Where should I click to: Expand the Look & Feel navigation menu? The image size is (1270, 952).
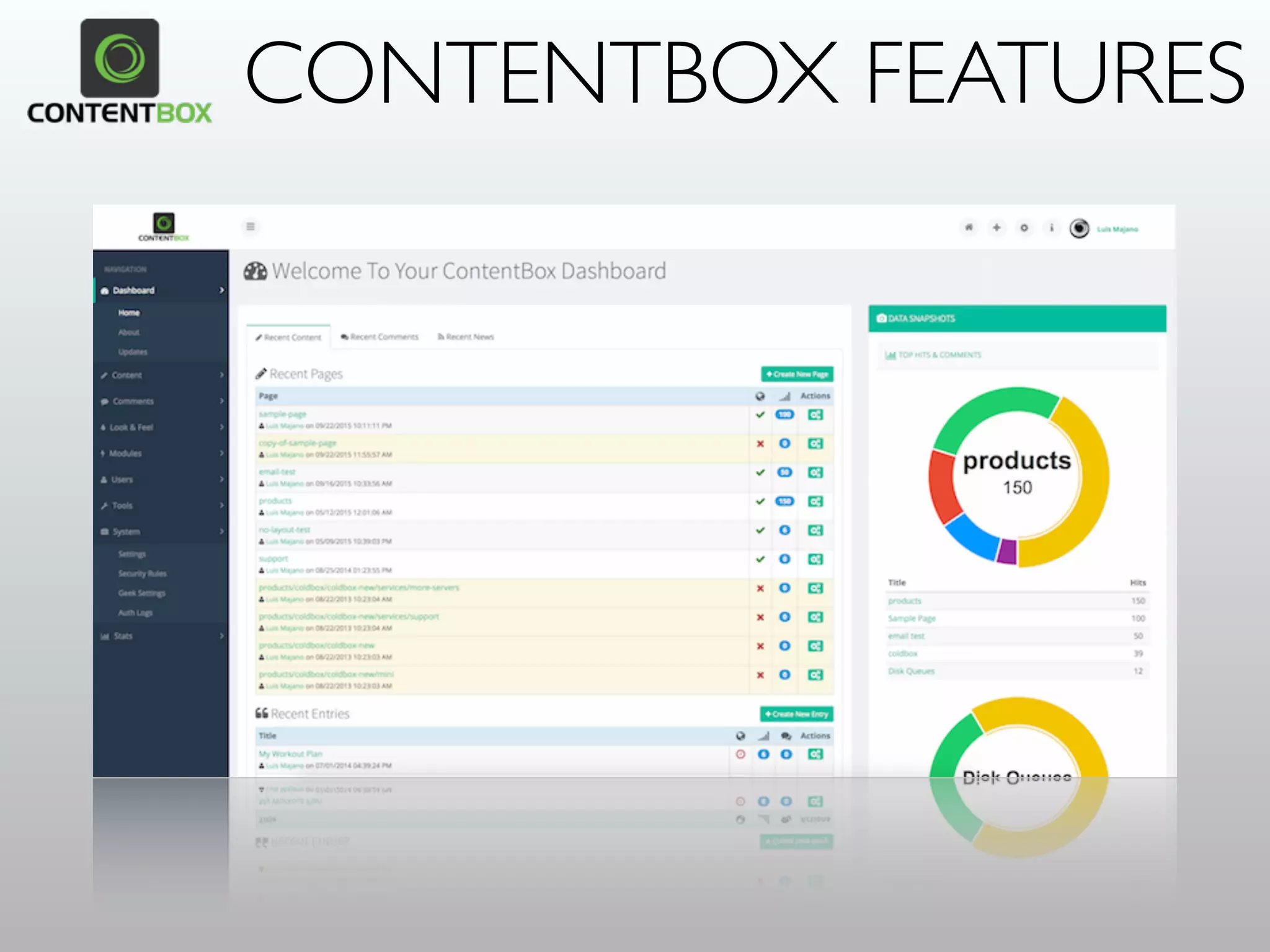[x=161, y=427]
